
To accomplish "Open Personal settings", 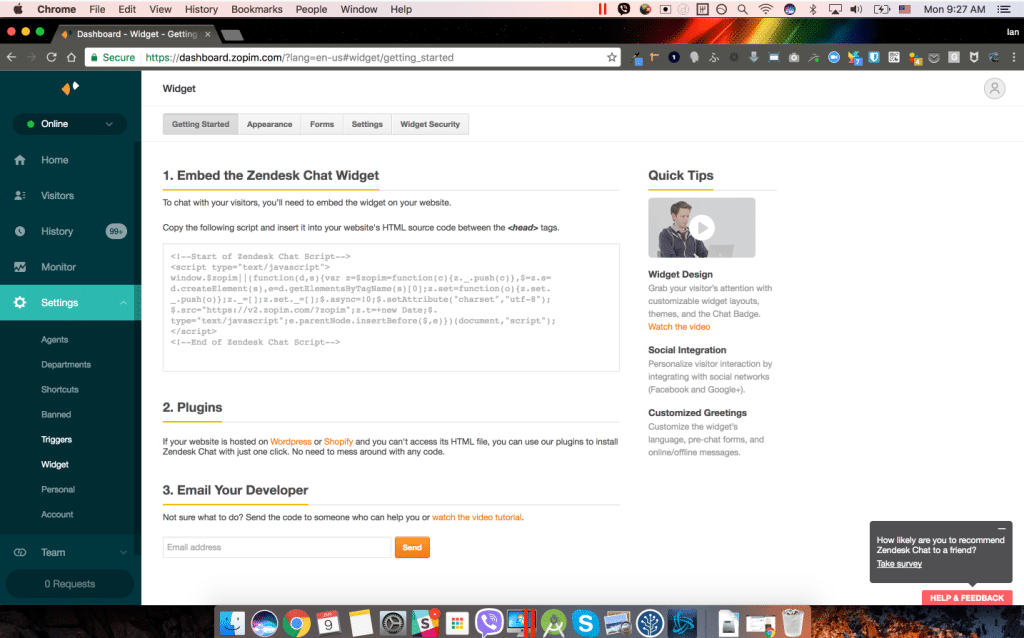I will [57, 489].
